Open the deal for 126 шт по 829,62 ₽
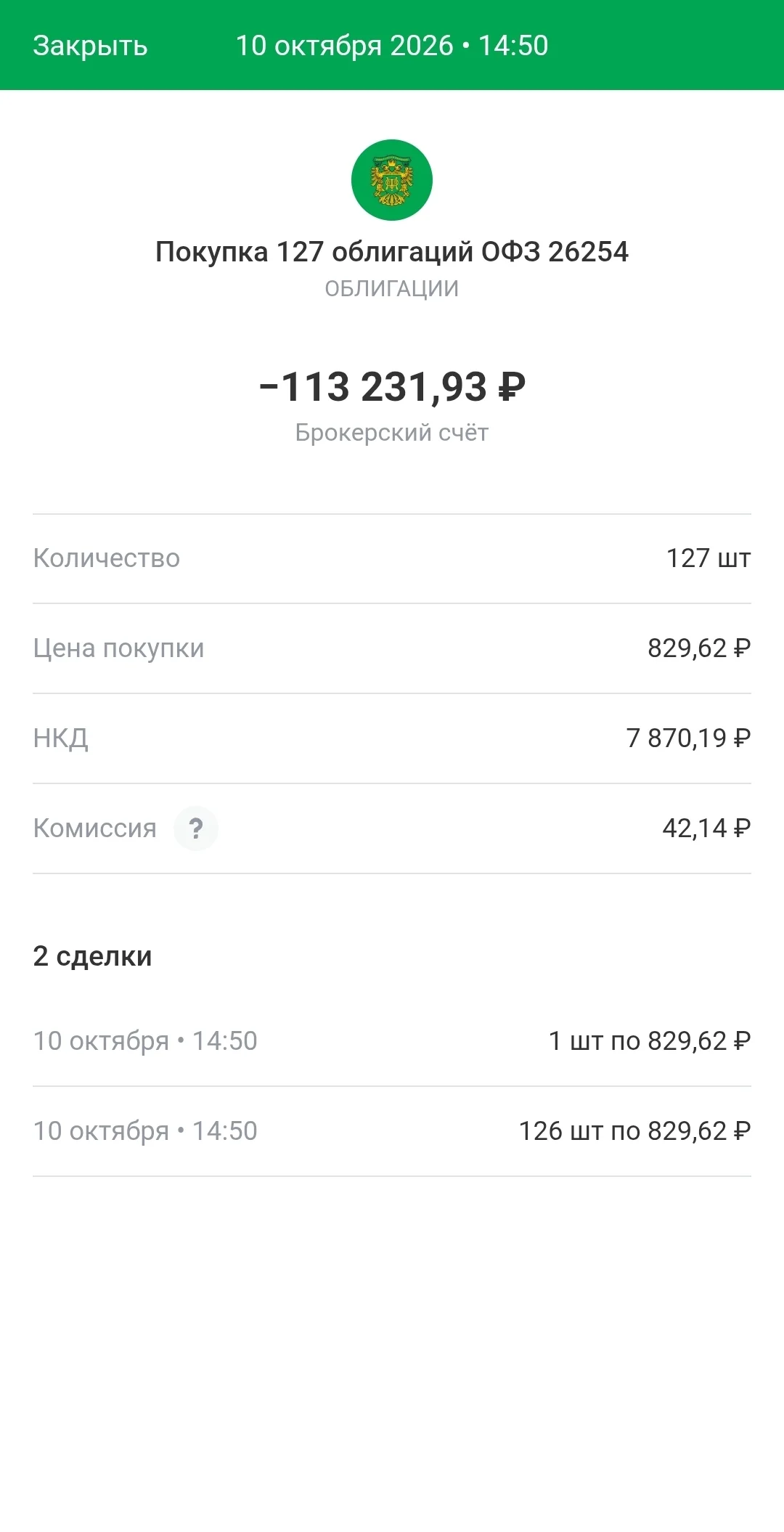 pyautogui.click(x=392, y=1132)
